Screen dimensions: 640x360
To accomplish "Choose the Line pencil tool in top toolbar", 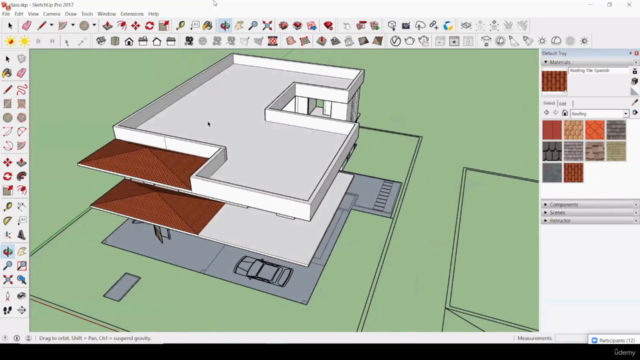I will tap(42, 26).
